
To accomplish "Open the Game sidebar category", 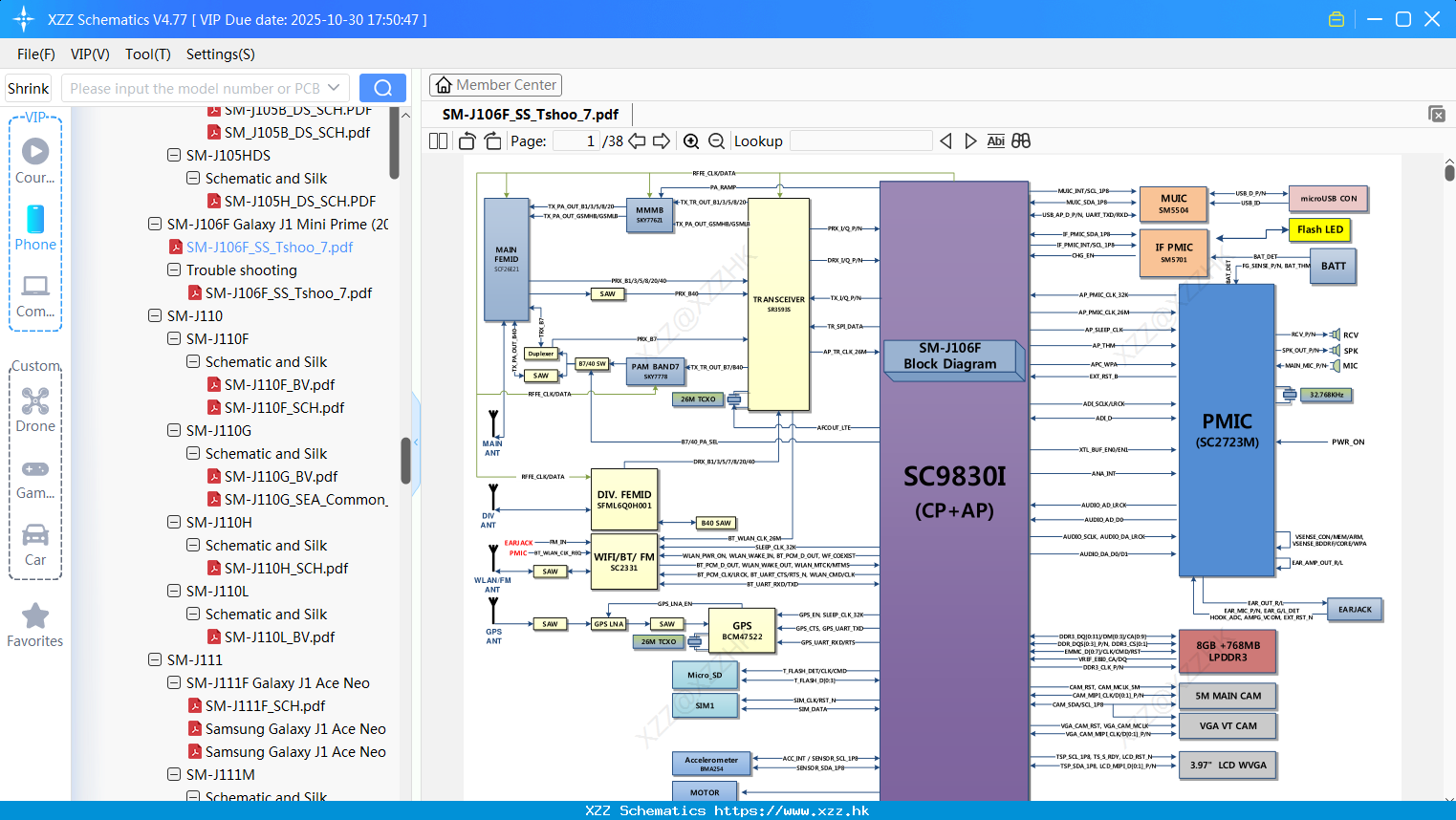I will [x=35, y=478].
